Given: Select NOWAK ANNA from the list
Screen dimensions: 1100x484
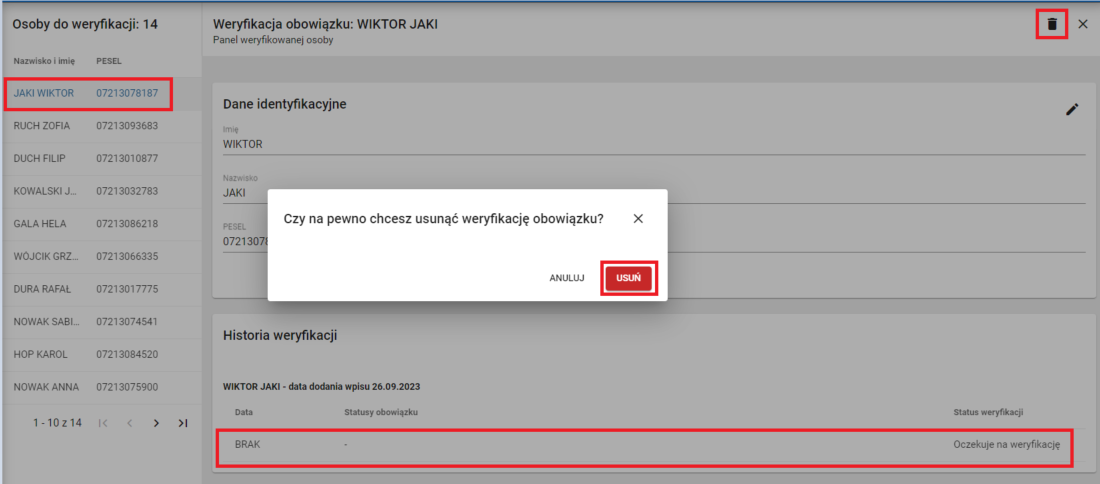Looking at the screenshot, I should tap(86, 387).
